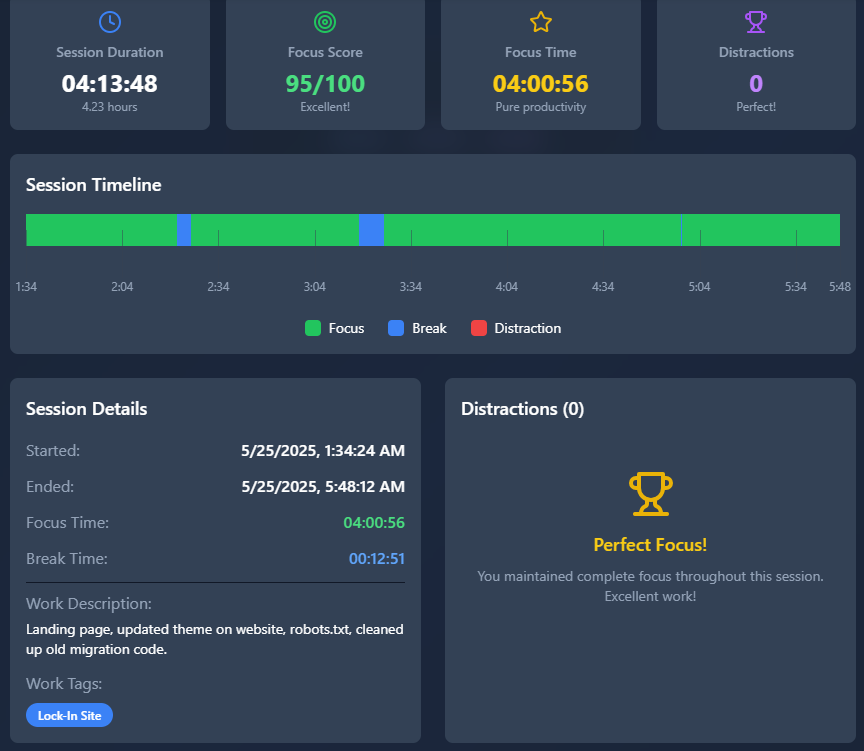
Task: Click the green Focus legend swatch
Action: (x=313, y=328)
